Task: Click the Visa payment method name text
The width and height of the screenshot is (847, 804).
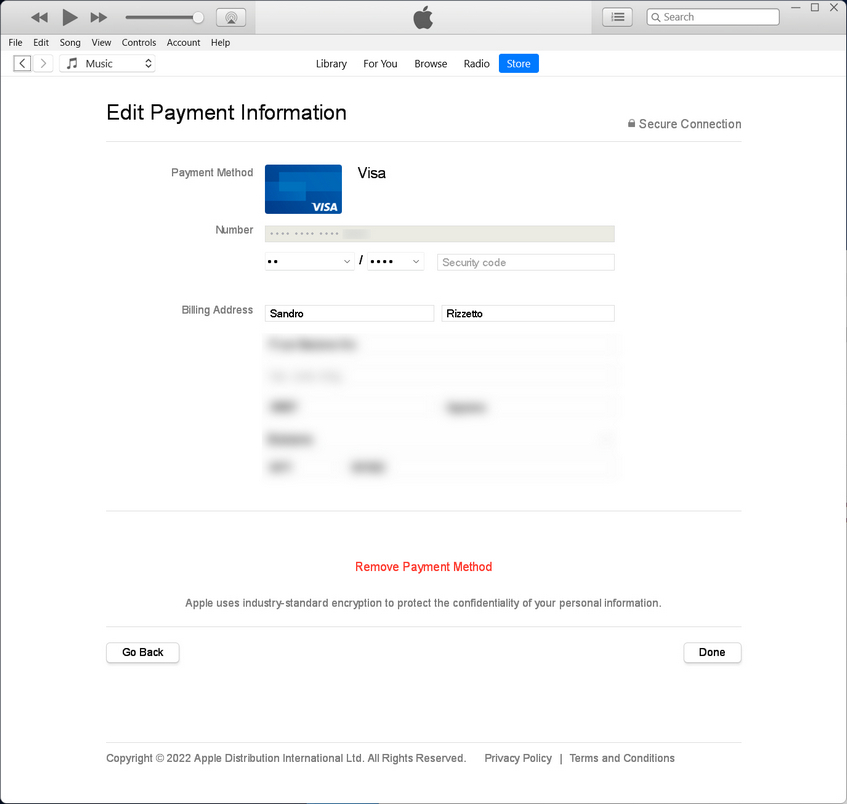Action: click(x=372, y=173)
